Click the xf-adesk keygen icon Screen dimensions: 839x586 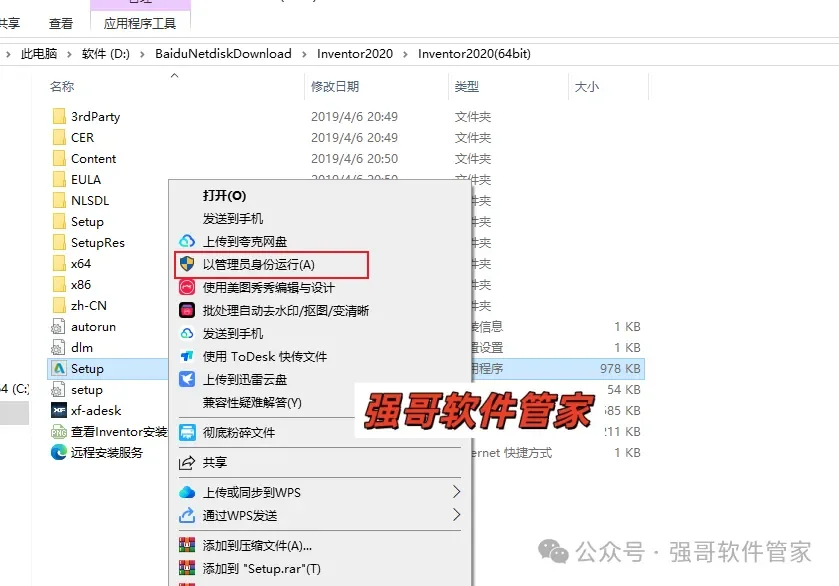coord(58,410)
